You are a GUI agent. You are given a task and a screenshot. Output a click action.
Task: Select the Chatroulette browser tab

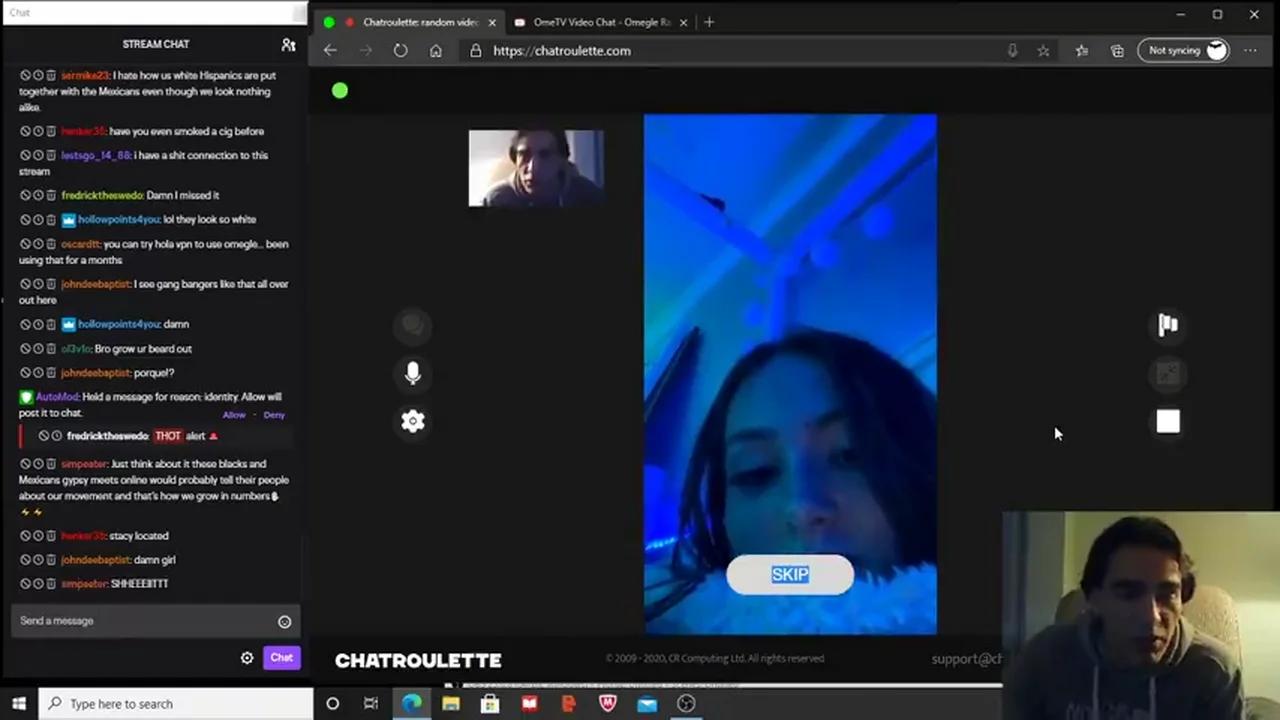[x=420, y=21]
